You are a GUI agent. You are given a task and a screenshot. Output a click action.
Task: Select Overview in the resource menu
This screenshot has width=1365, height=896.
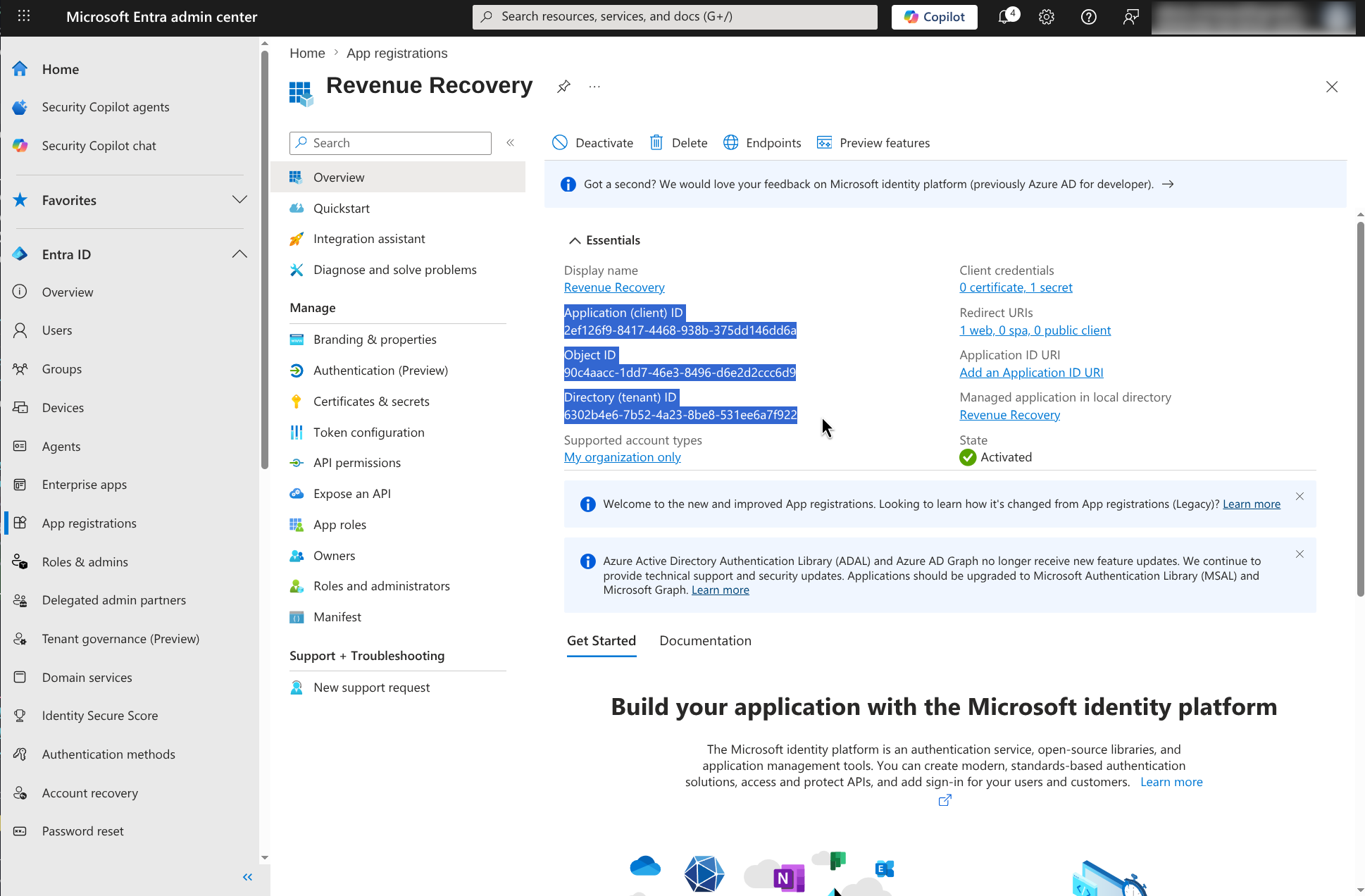point(398,178)
